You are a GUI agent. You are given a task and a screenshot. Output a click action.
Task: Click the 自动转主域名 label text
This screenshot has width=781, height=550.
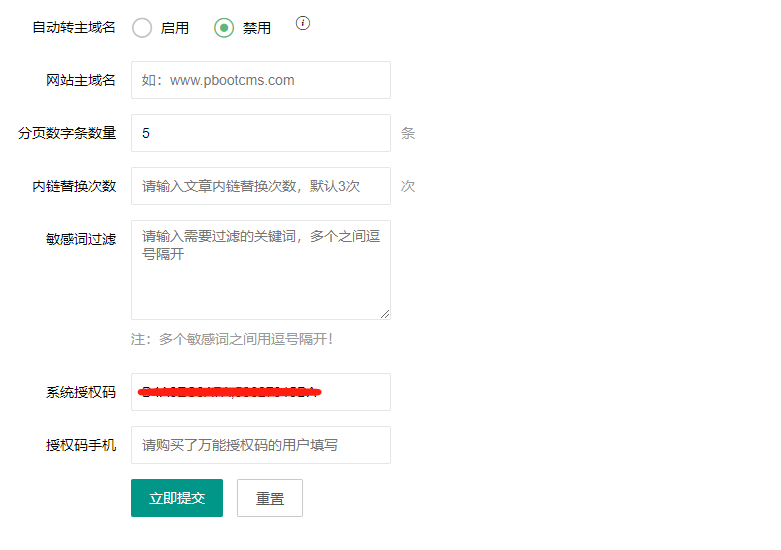coord(74,28)
